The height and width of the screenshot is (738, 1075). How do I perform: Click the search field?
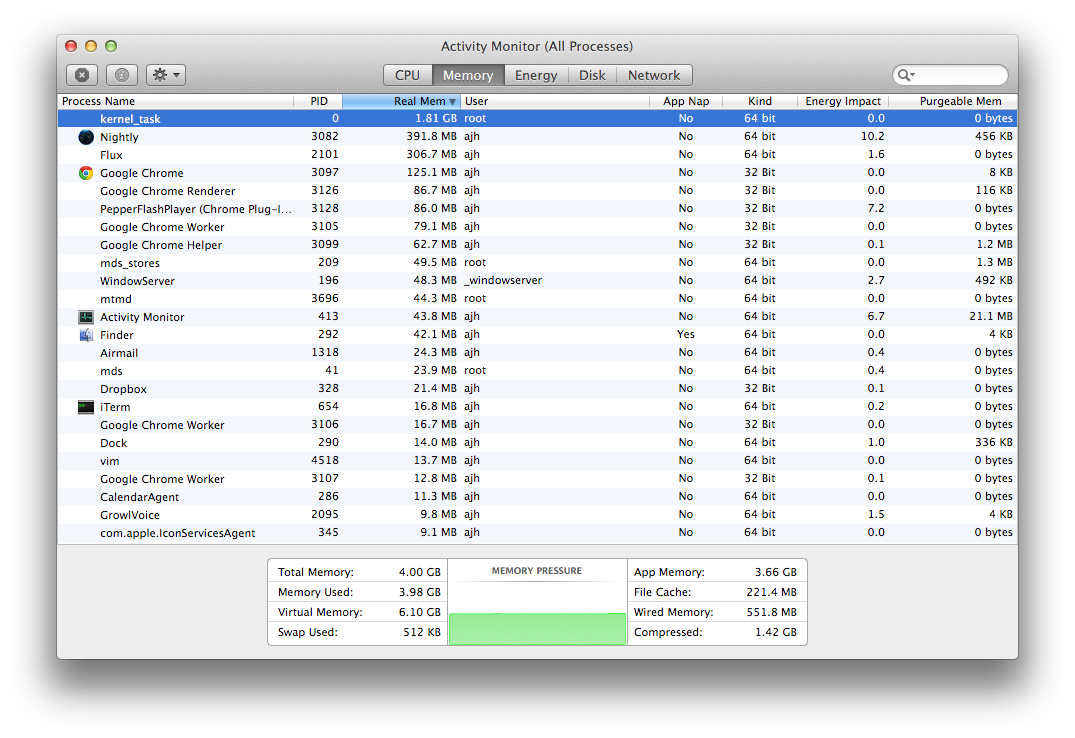[x=950, y=75]
